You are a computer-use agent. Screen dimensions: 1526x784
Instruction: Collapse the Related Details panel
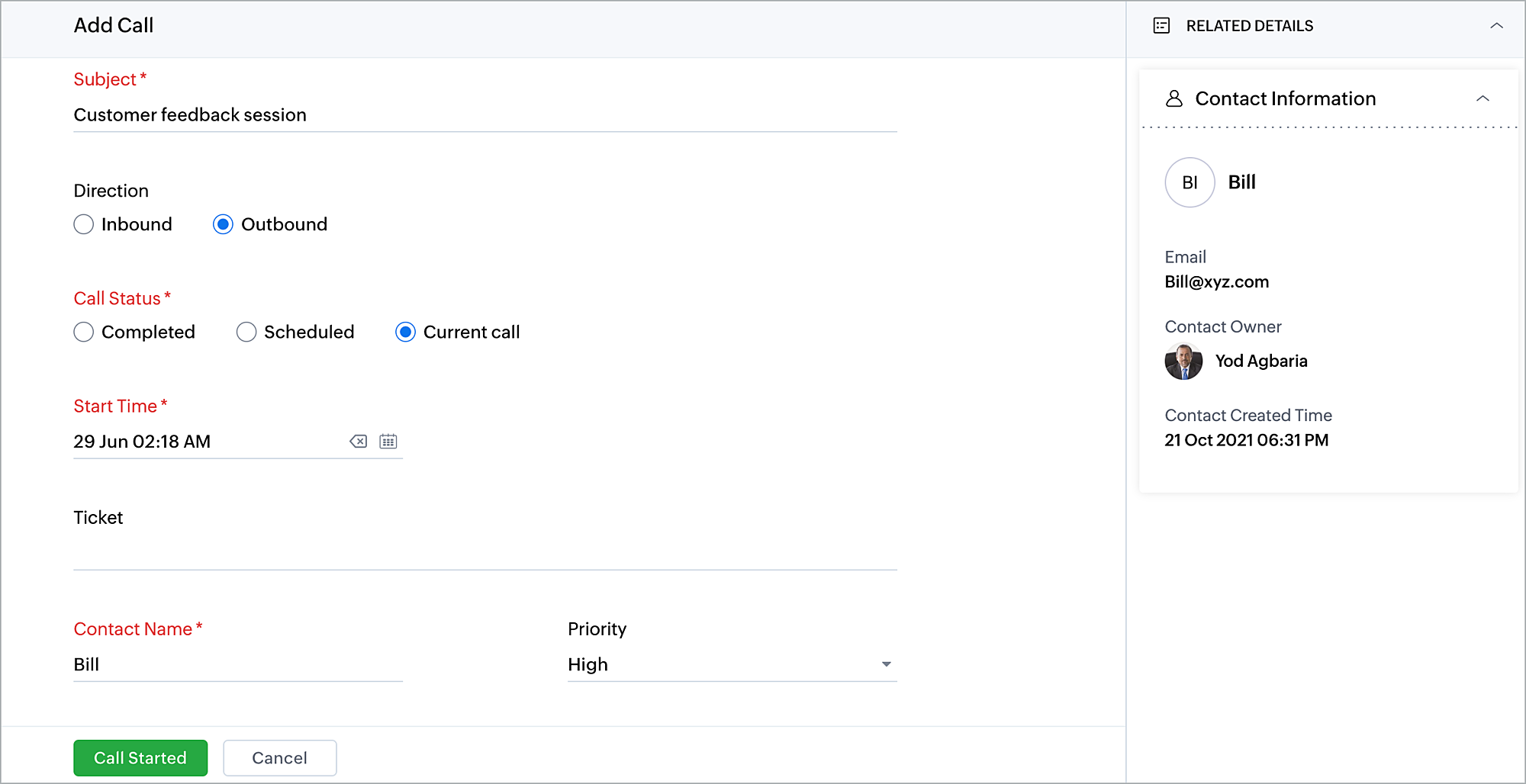(x=1496, y=26)
